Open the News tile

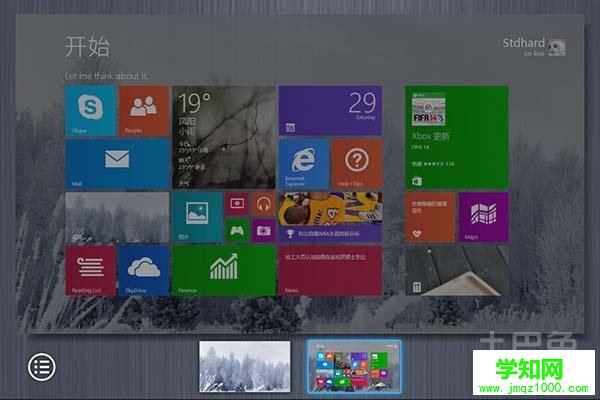(x=330, y=270)
